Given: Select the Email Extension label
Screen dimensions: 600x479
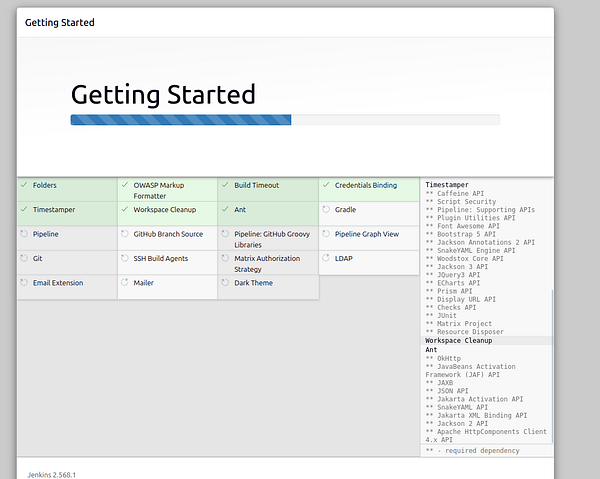Looking at the screenshot, I should [x=58, y=283].
